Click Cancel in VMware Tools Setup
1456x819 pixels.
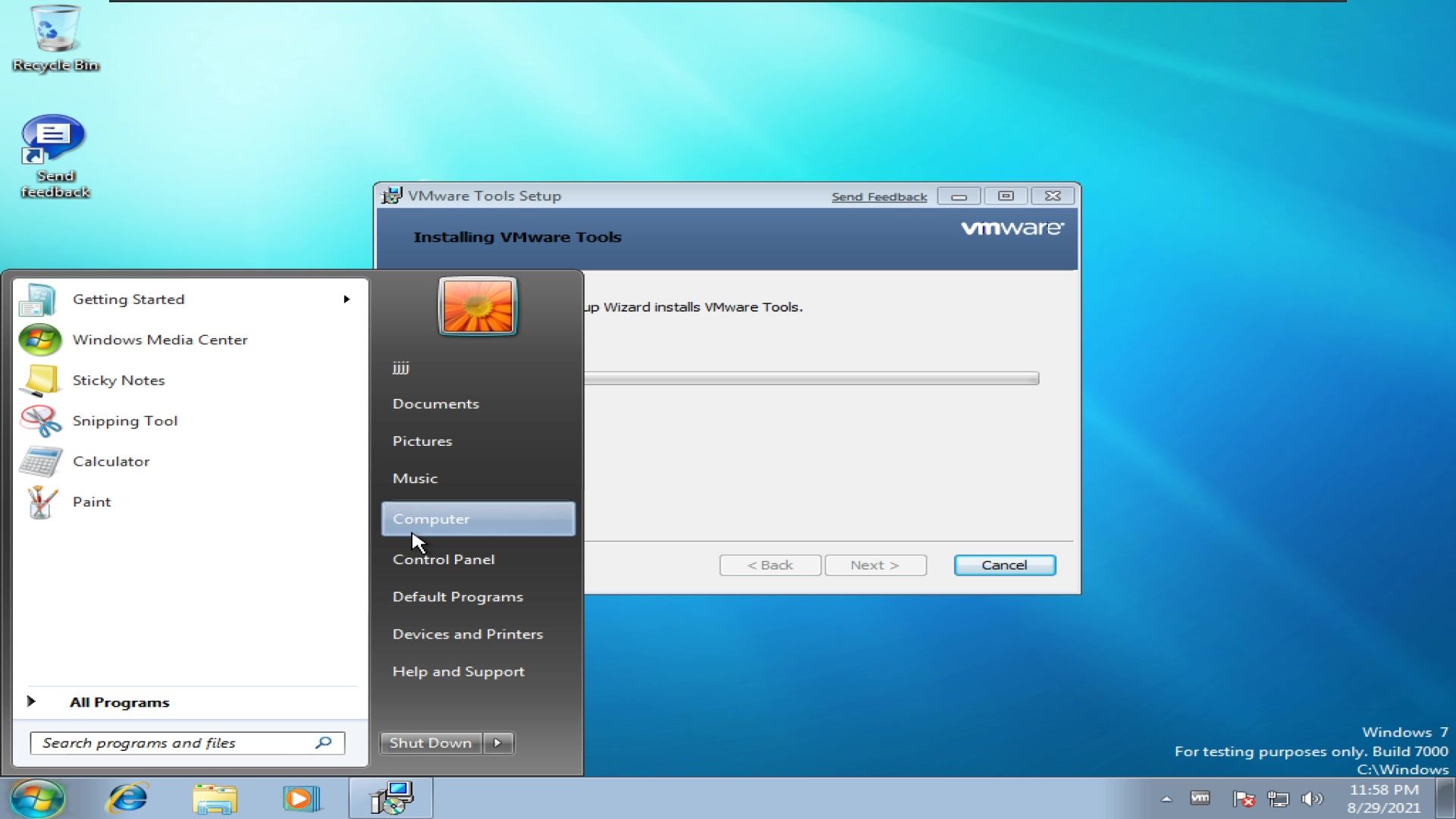coord(1005,565)
